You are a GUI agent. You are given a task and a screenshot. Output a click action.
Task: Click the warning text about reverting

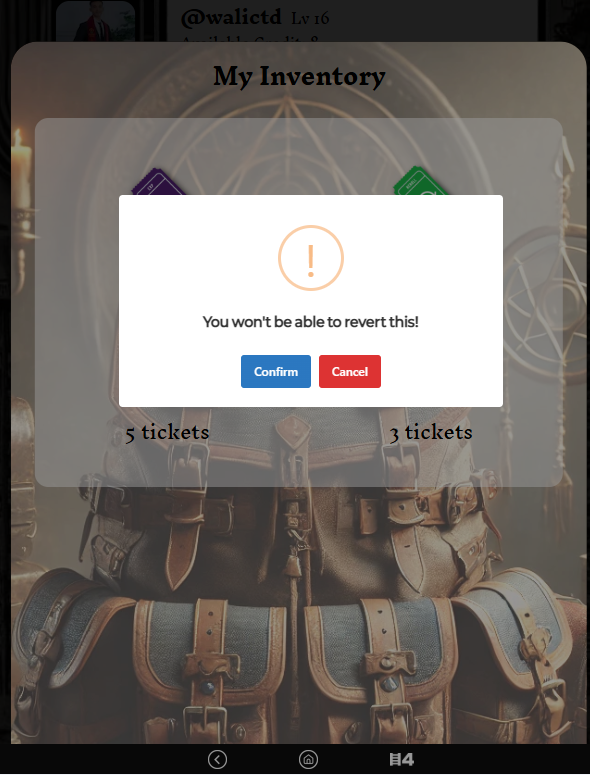click(311, 322)
